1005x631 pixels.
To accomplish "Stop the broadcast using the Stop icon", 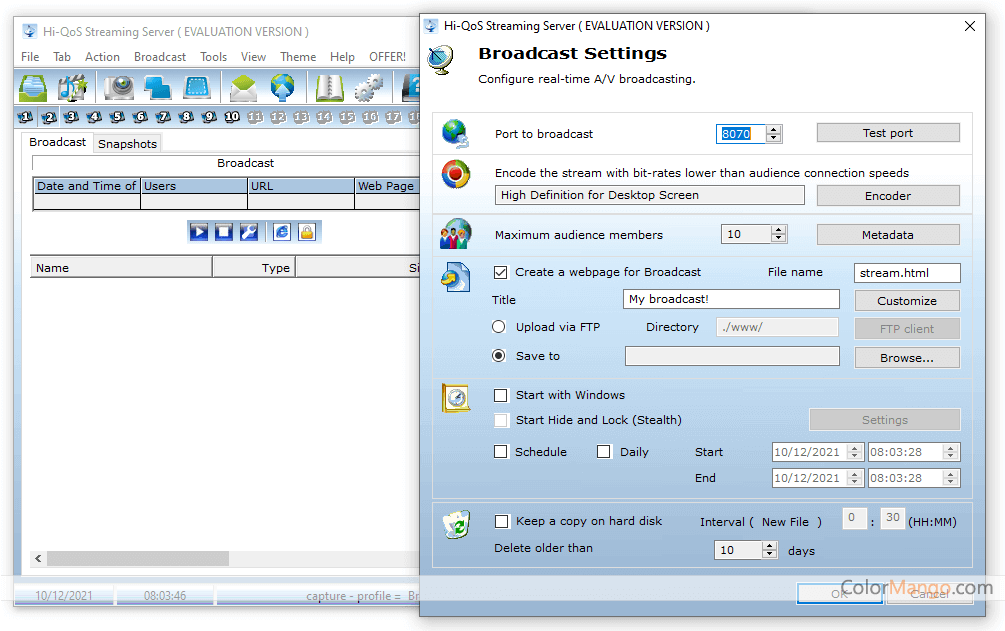I will pyautogui.click(x=224, y=231).
